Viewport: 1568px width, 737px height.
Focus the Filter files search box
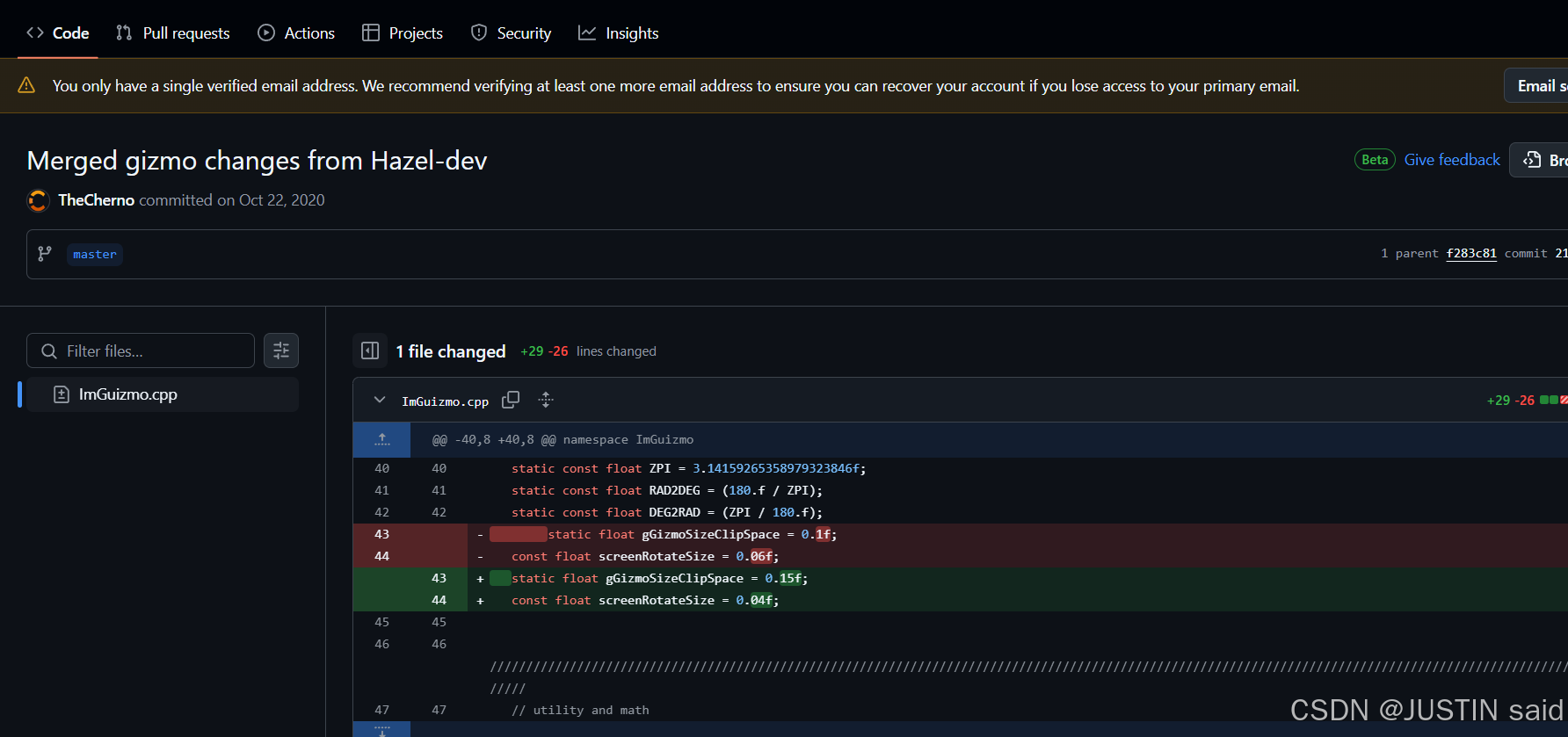pos(149,351)
